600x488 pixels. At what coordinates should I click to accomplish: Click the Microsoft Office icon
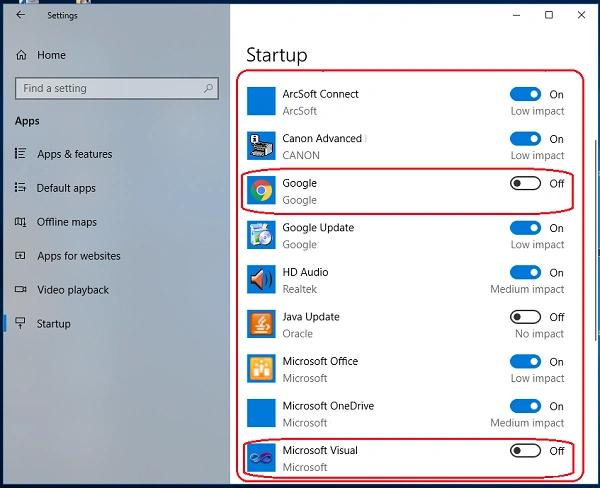point(261,369)
